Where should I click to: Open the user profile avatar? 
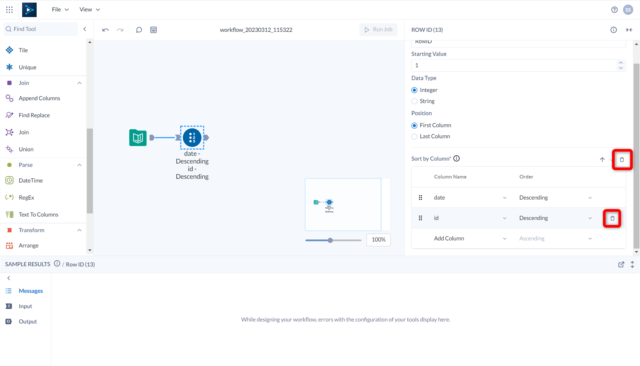point(628,10)
